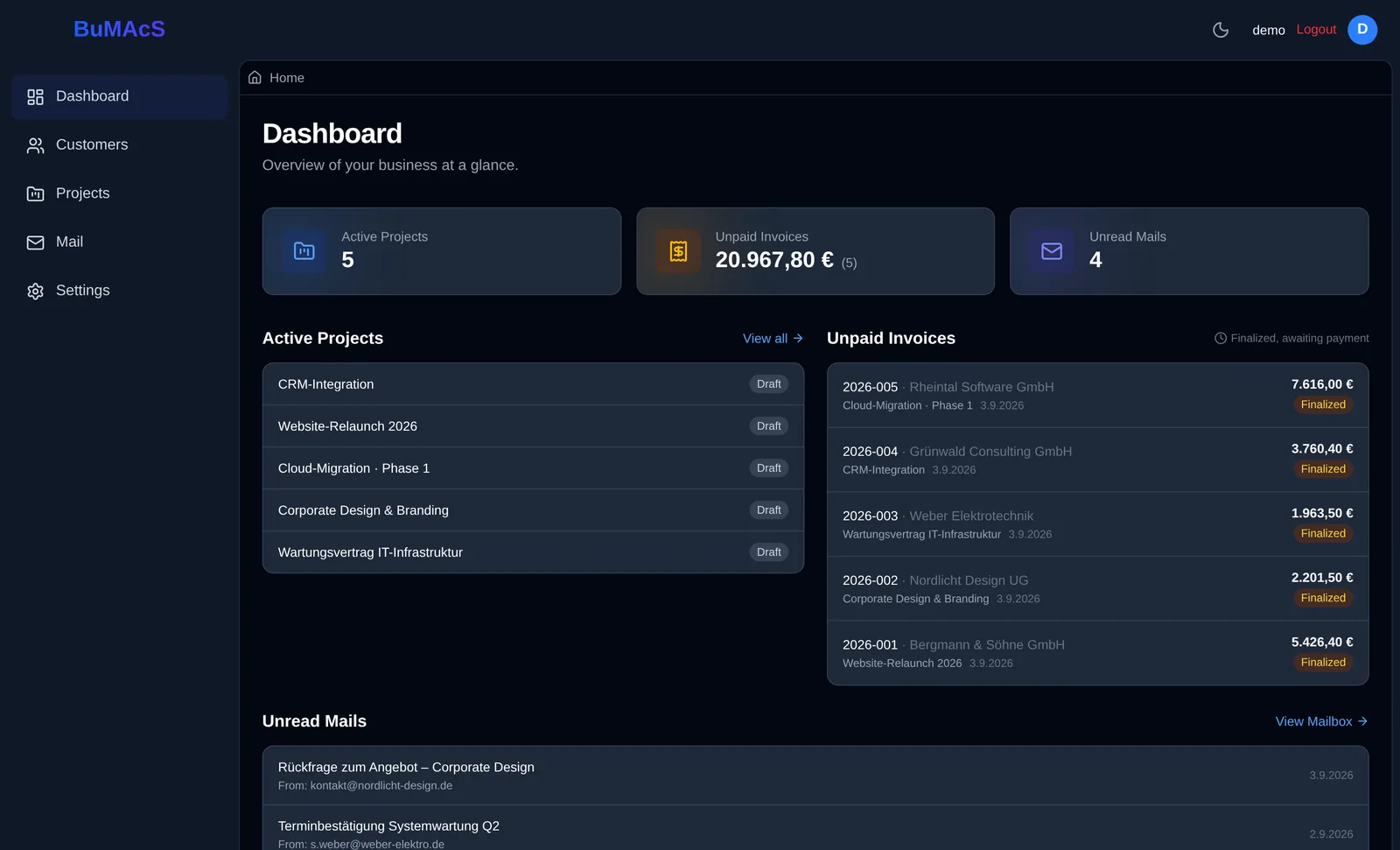Screen dimensions: 1400x850
Task: Open the Website-Relaunch 2026 project row
Action: (x=533, y=426)
